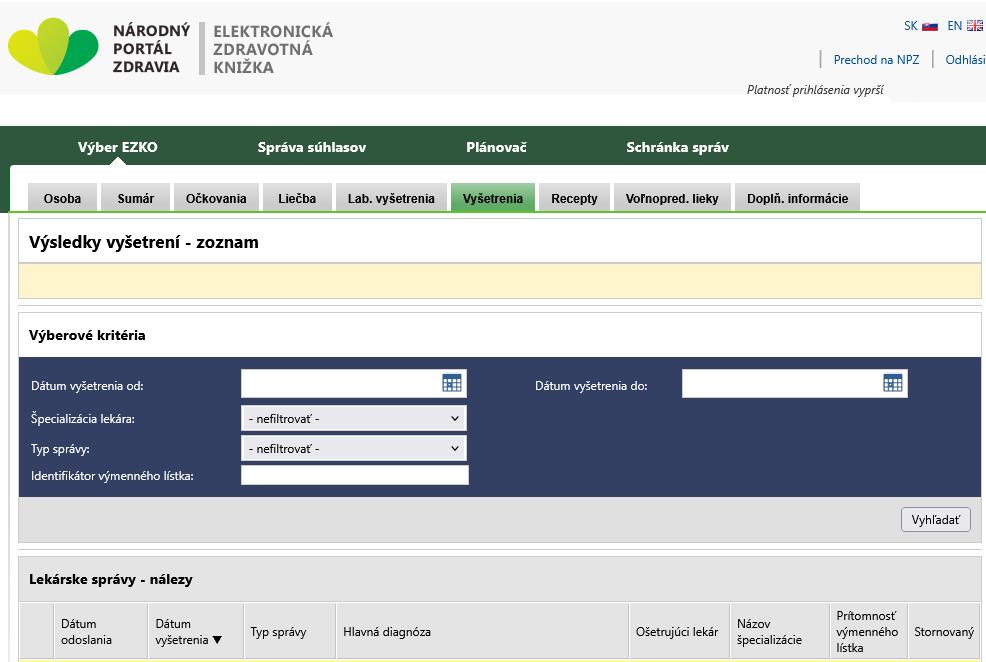Focus the Identifikátor výmenného lístka field
986x662 pixels.
pos(354,476)
